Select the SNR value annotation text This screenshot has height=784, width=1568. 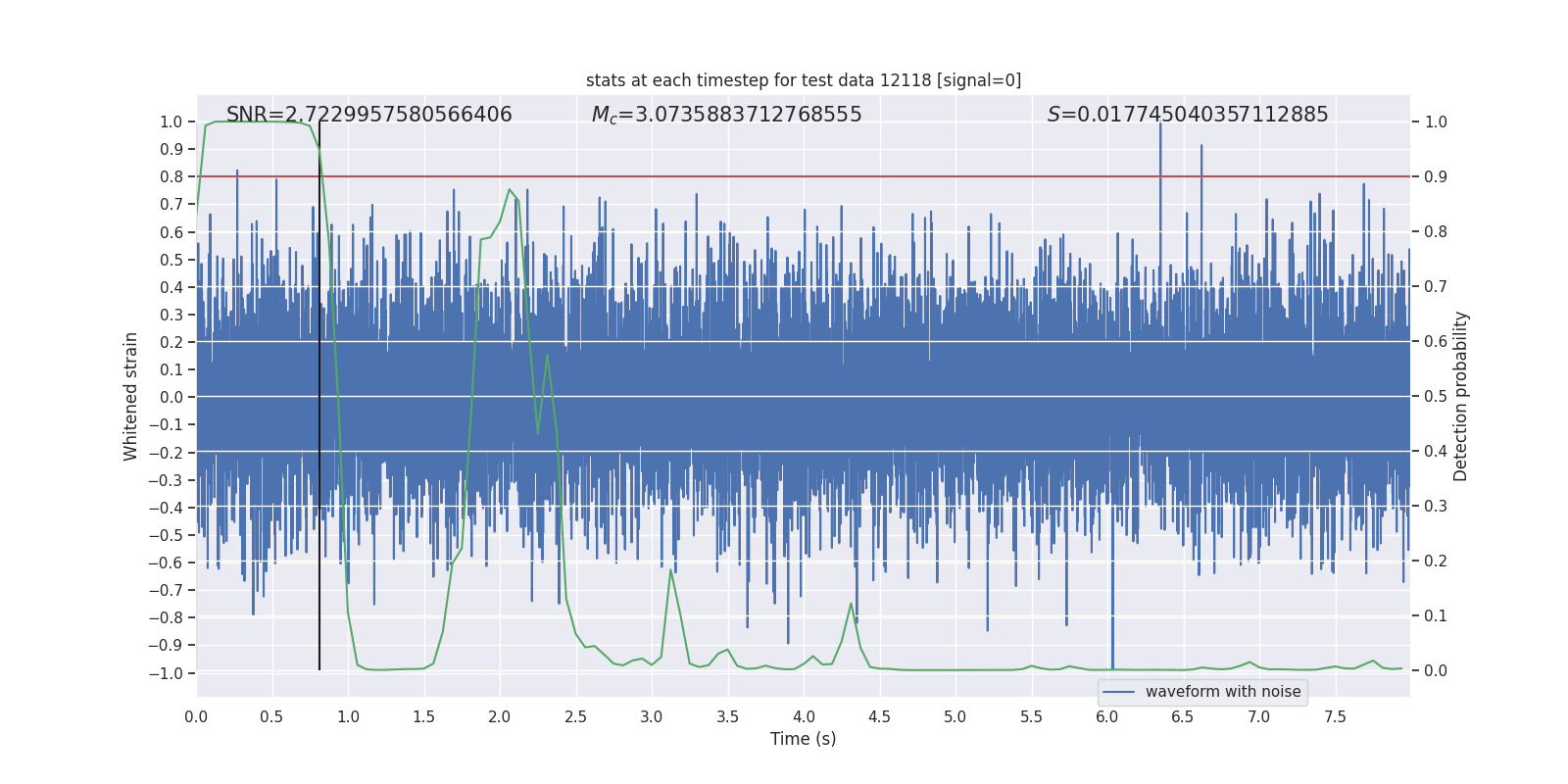(368, 115)
